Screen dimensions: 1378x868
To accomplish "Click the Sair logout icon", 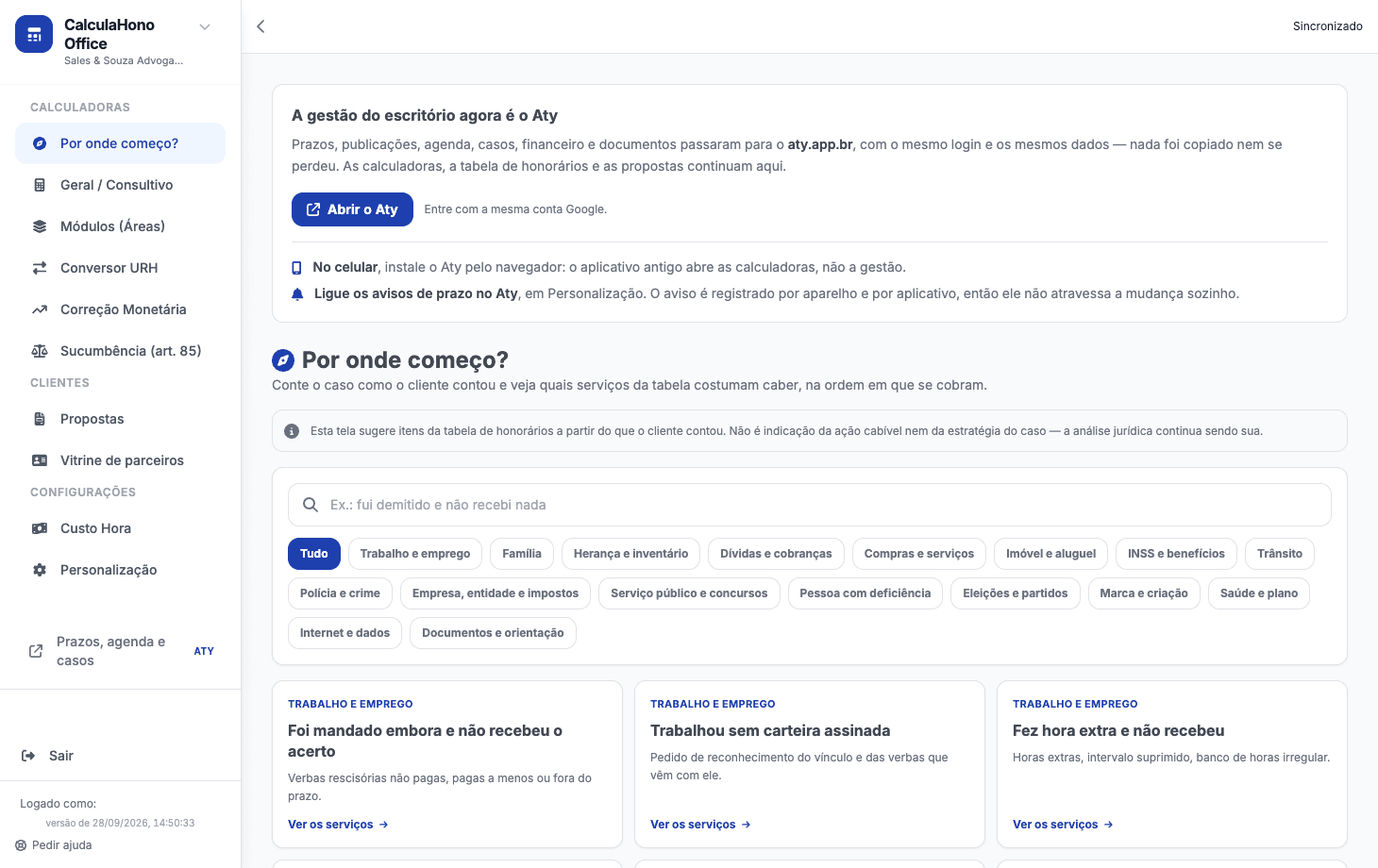I will (x=28, y=756).
